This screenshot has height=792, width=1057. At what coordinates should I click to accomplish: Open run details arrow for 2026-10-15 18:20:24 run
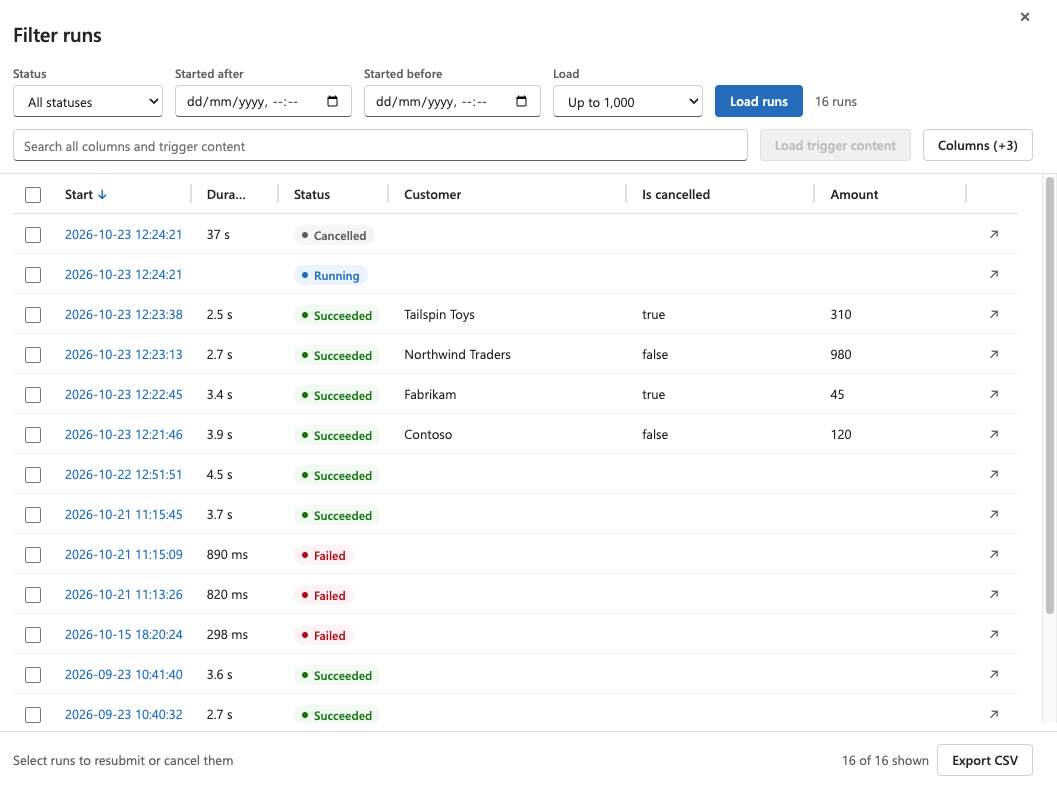point(994,634)
